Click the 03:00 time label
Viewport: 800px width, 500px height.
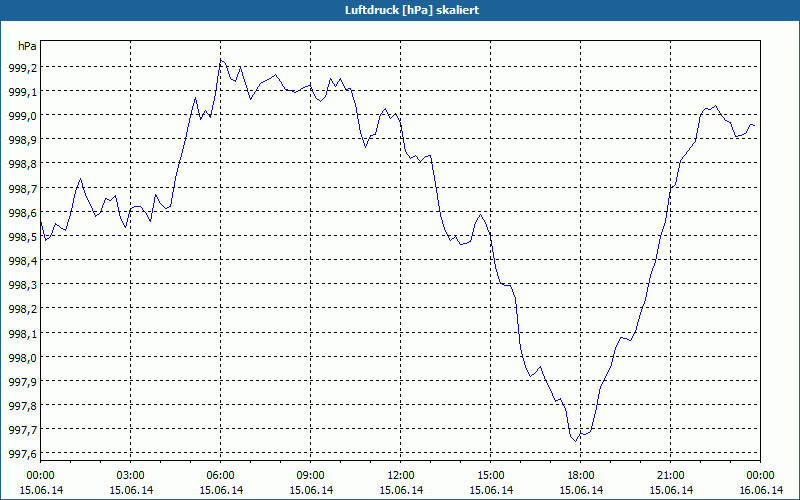tap(131, 476)
